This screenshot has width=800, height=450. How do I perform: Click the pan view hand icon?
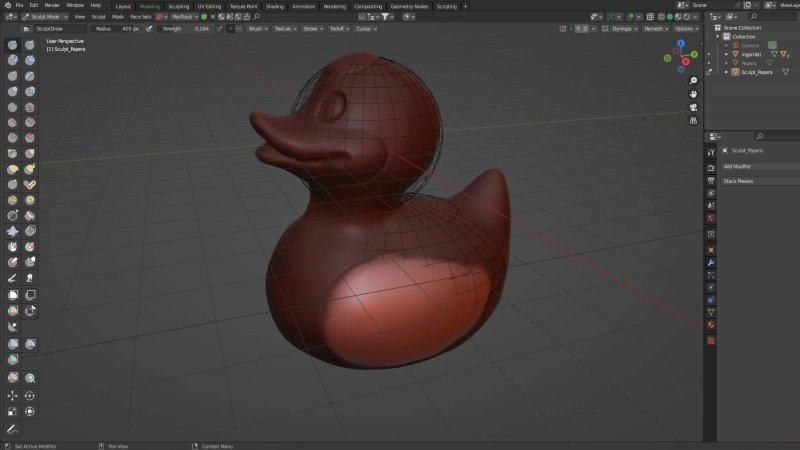pos(693,94)
